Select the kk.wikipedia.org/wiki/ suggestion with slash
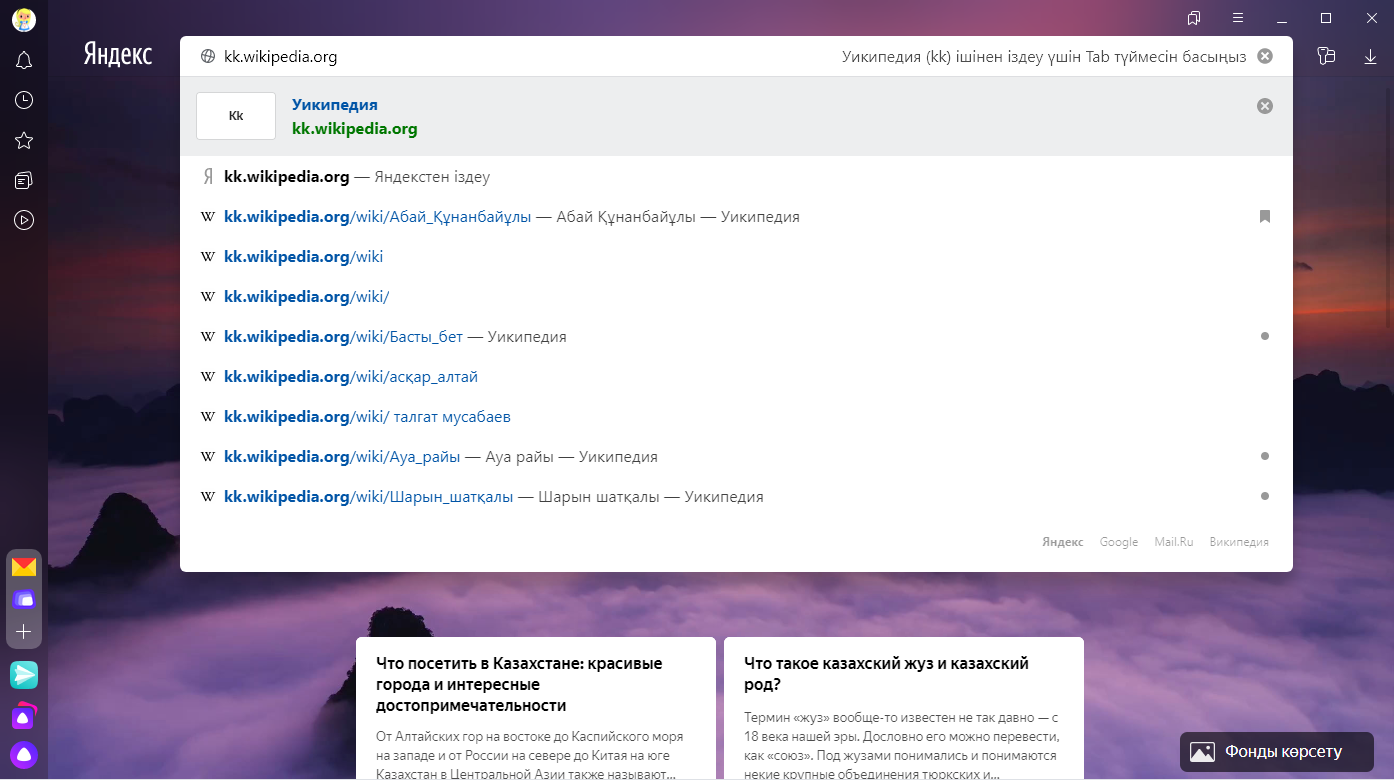1394x780 pixels. [736, 297]
